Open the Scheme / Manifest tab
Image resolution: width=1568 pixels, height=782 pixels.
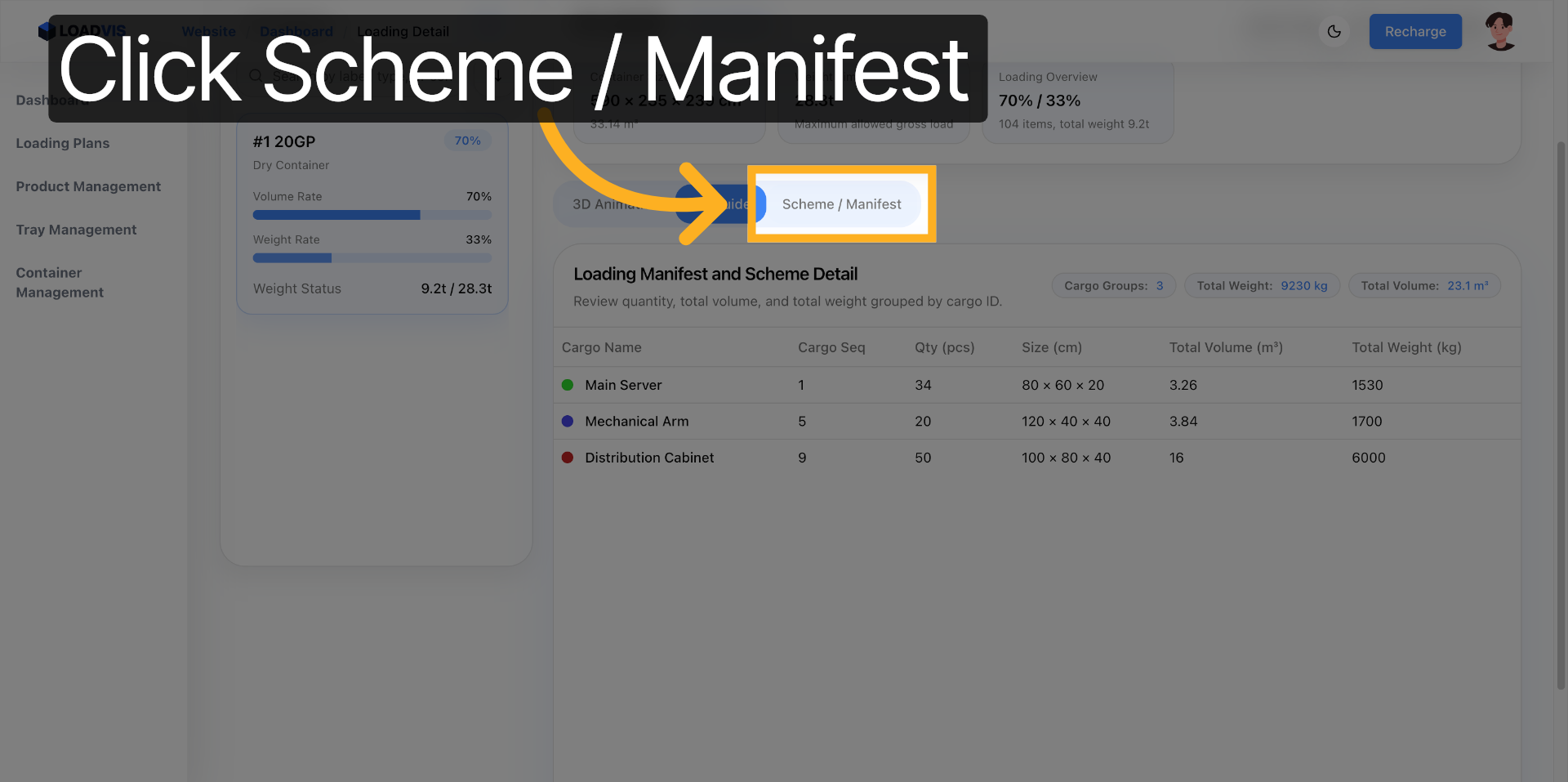[841, 204]
